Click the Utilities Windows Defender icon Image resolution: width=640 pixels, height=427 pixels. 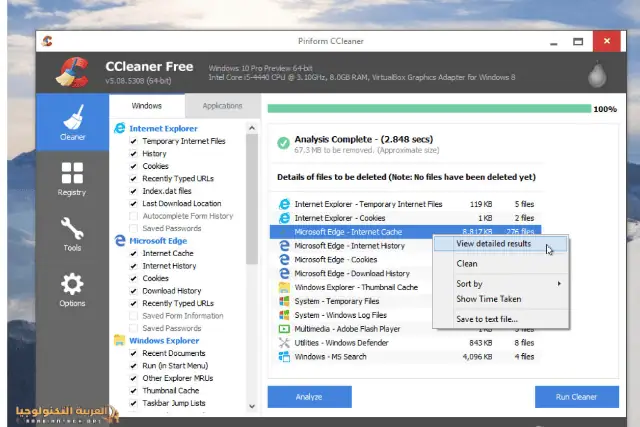click(284, 342)
